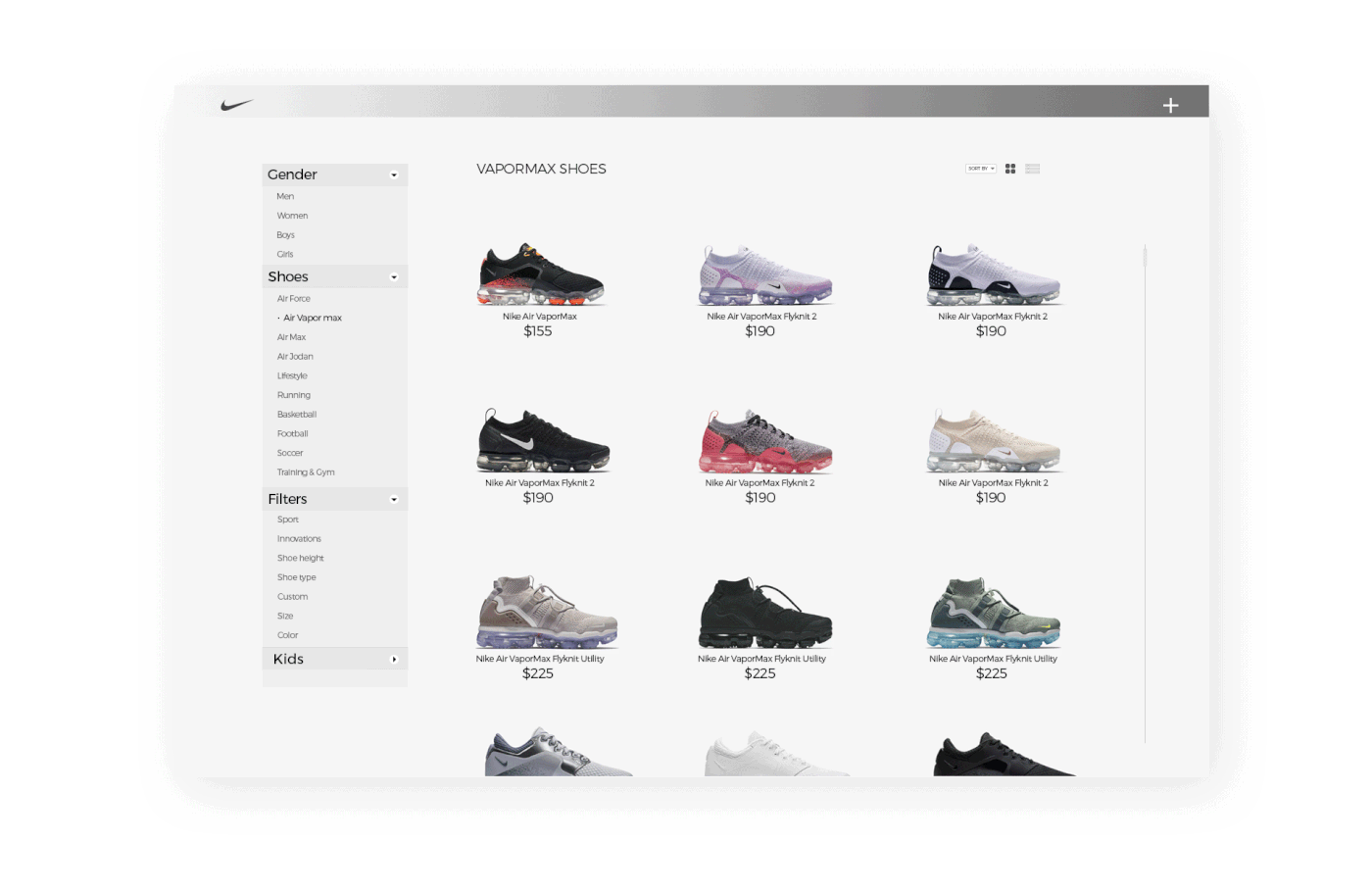Collapse the Shoes section arrow

pos(394,277)
